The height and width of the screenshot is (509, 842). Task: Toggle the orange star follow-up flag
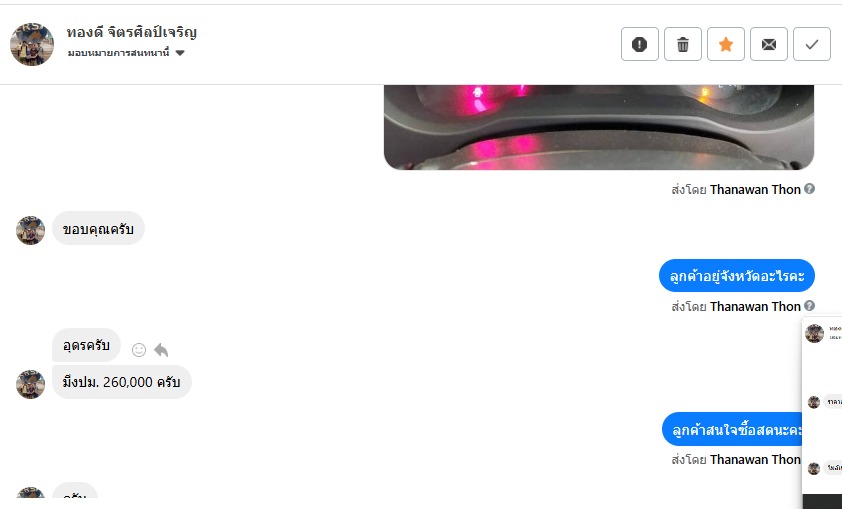point(725,44)
